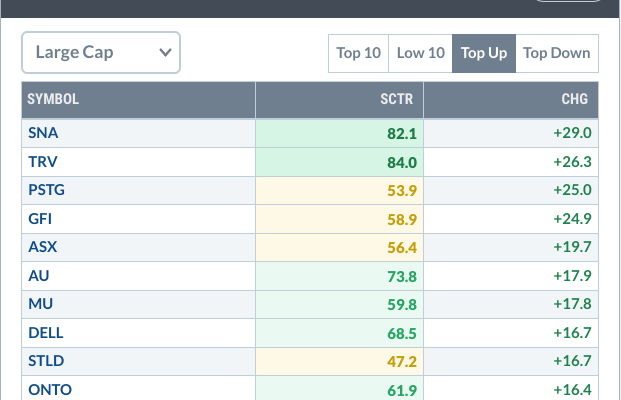Click SCTR value 59.8 for MU
Image resolution: width=621 pixels, height=400 pixels.
coord(402,305)
